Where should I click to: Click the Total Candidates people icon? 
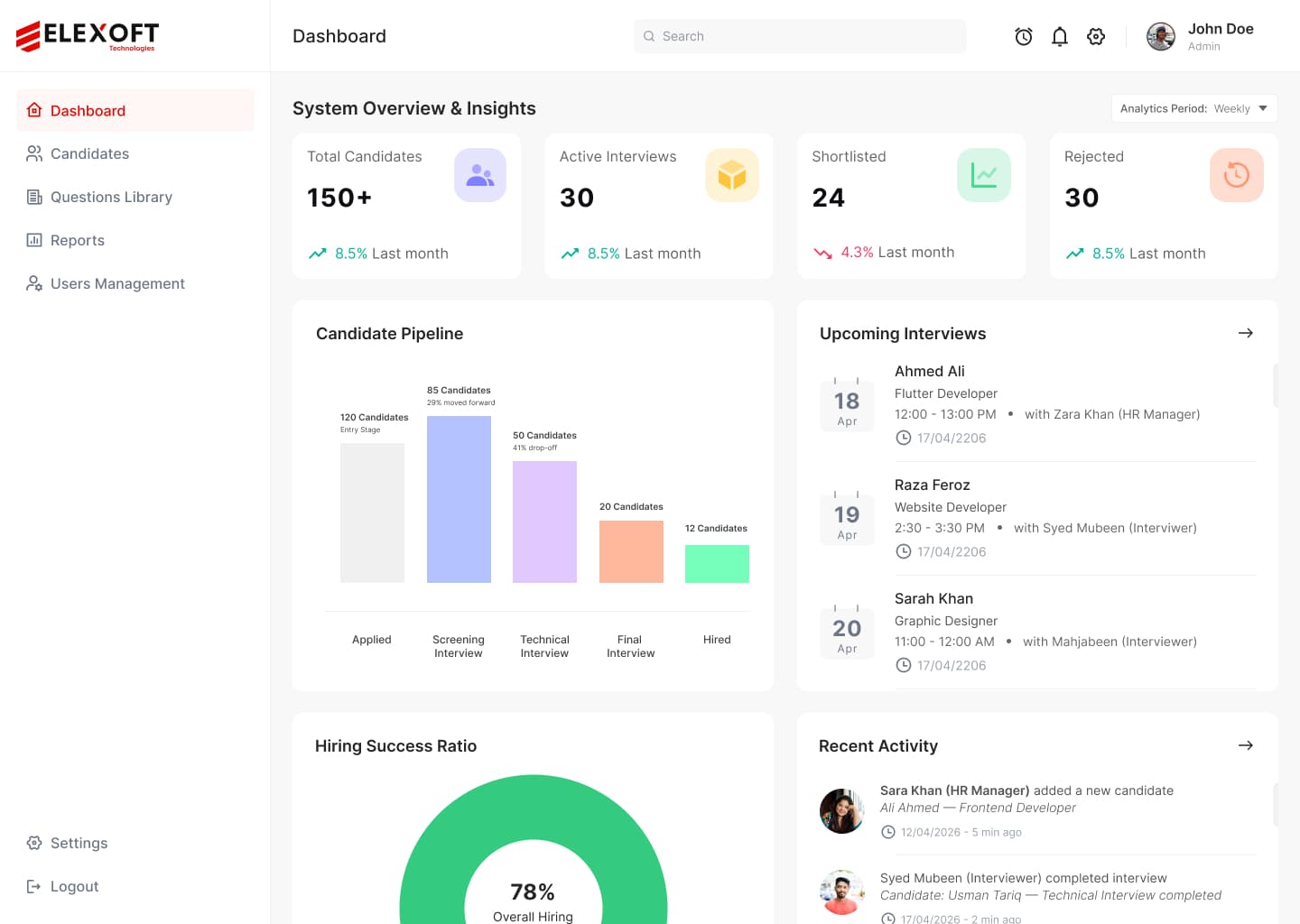point(480,175)
